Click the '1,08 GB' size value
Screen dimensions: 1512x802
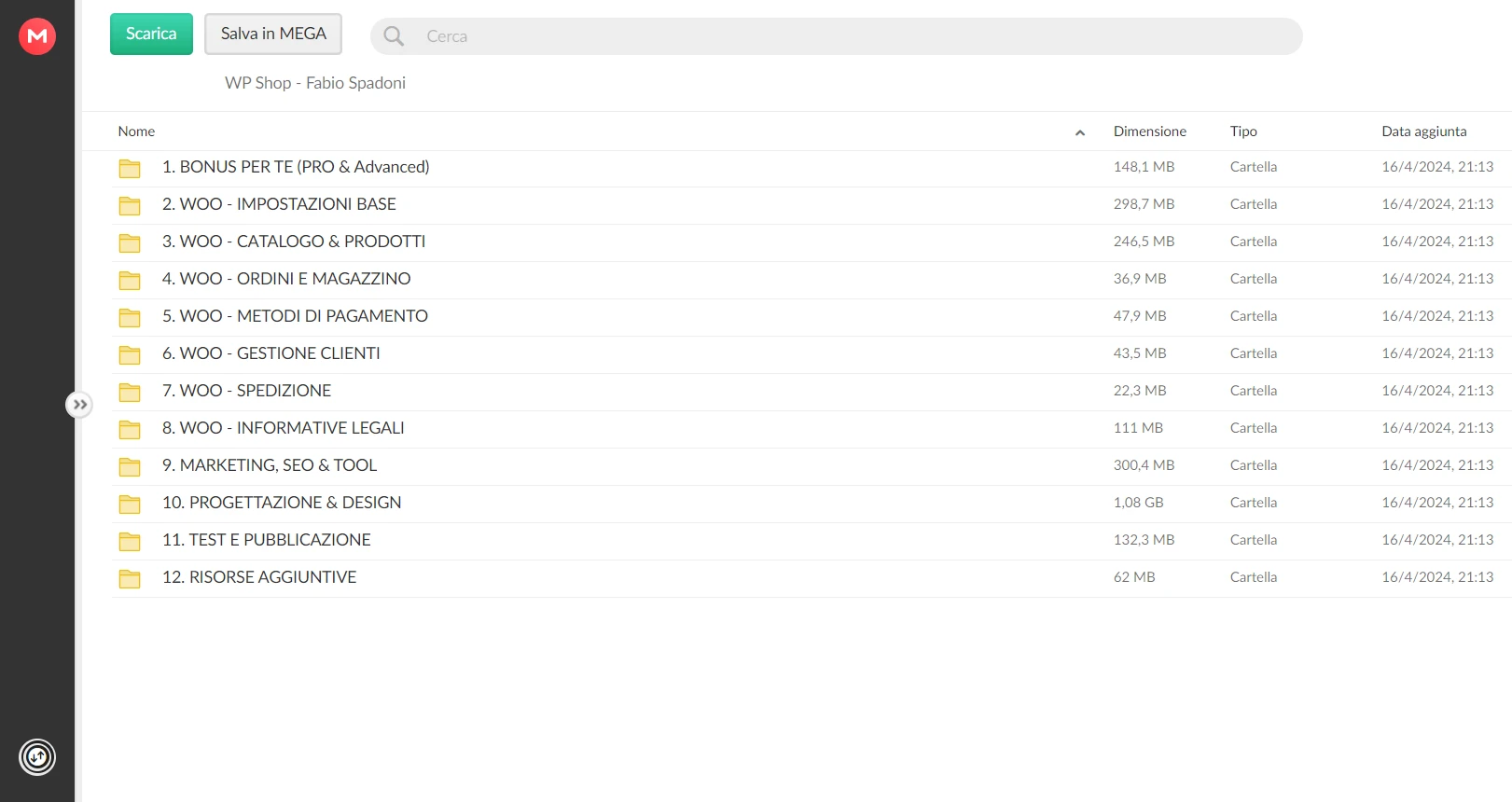click(1138, 503)
